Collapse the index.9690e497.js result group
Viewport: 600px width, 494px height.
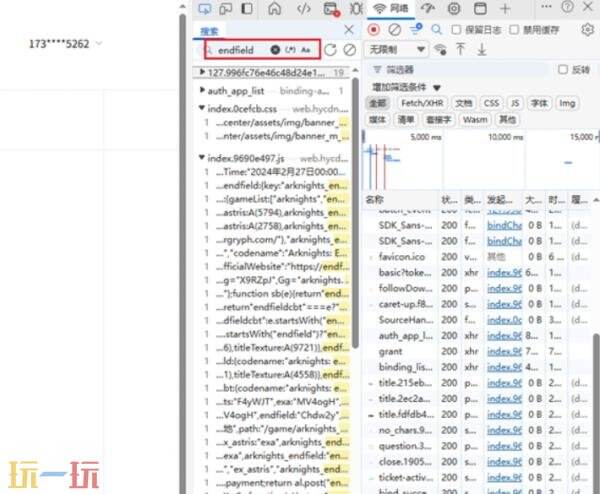click(x=201, y=158)
